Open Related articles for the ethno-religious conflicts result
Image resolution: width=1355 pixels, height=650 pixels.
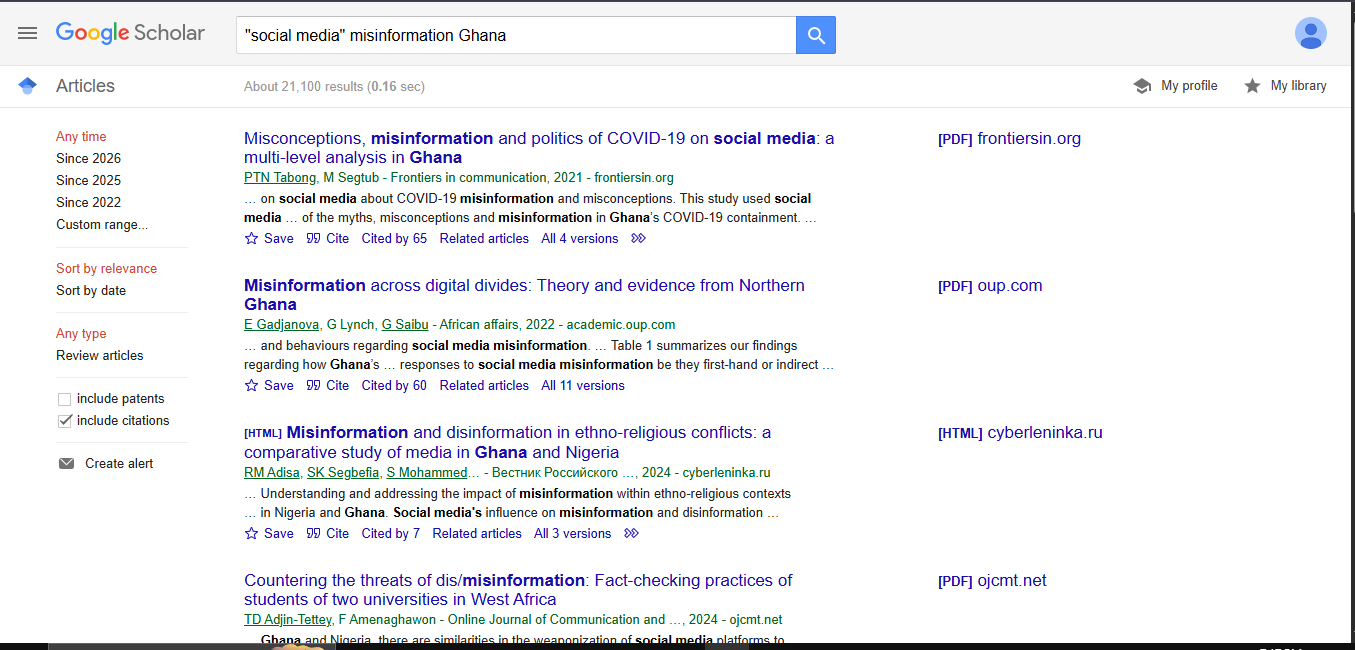click(477, 533)
